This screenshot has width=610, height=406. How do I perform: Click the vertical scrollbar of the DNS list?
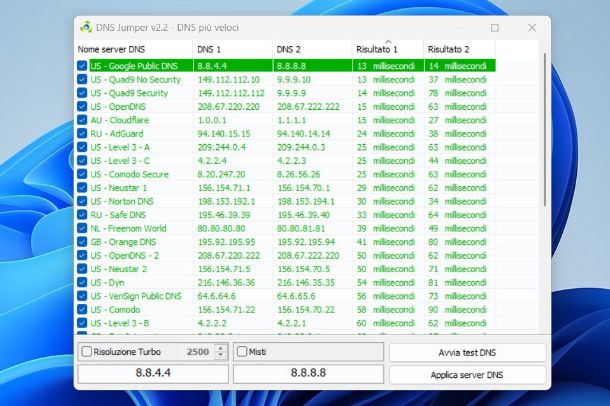(x=544, y=130)
